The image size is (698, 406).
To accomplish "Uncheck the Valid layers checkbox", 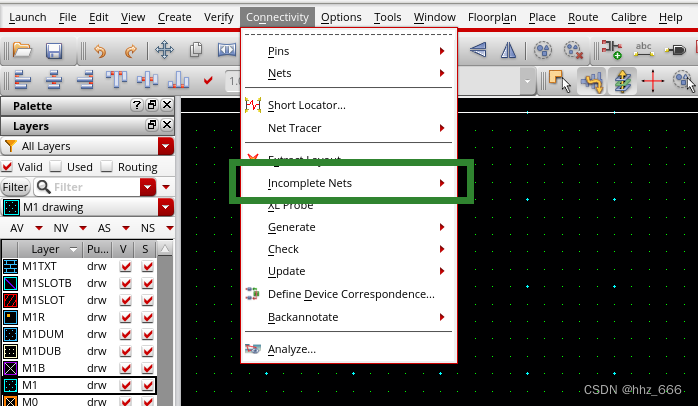I will (9, 167).
